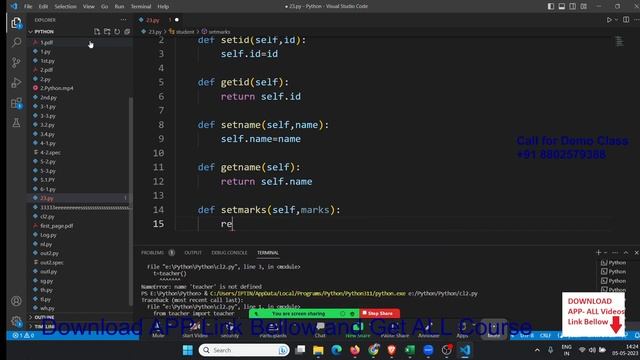Open the Manage gear icon

coord(16,321)
